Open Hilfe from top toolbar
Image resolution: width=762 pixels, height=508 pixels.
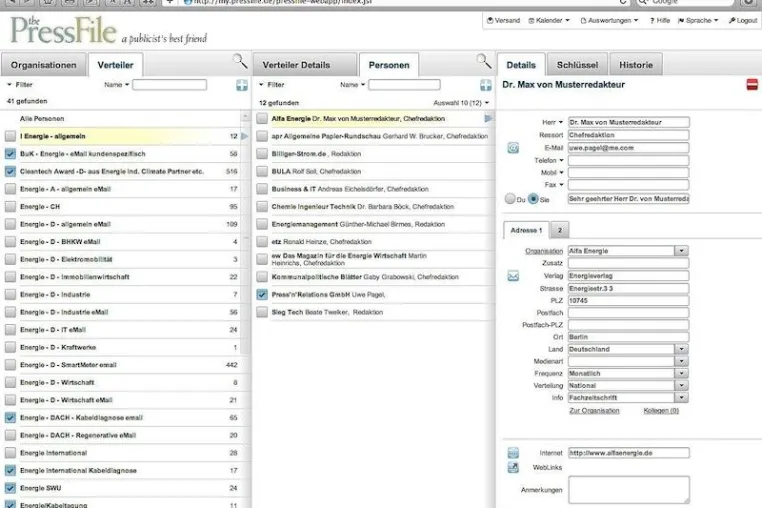[x=660, y=20]
